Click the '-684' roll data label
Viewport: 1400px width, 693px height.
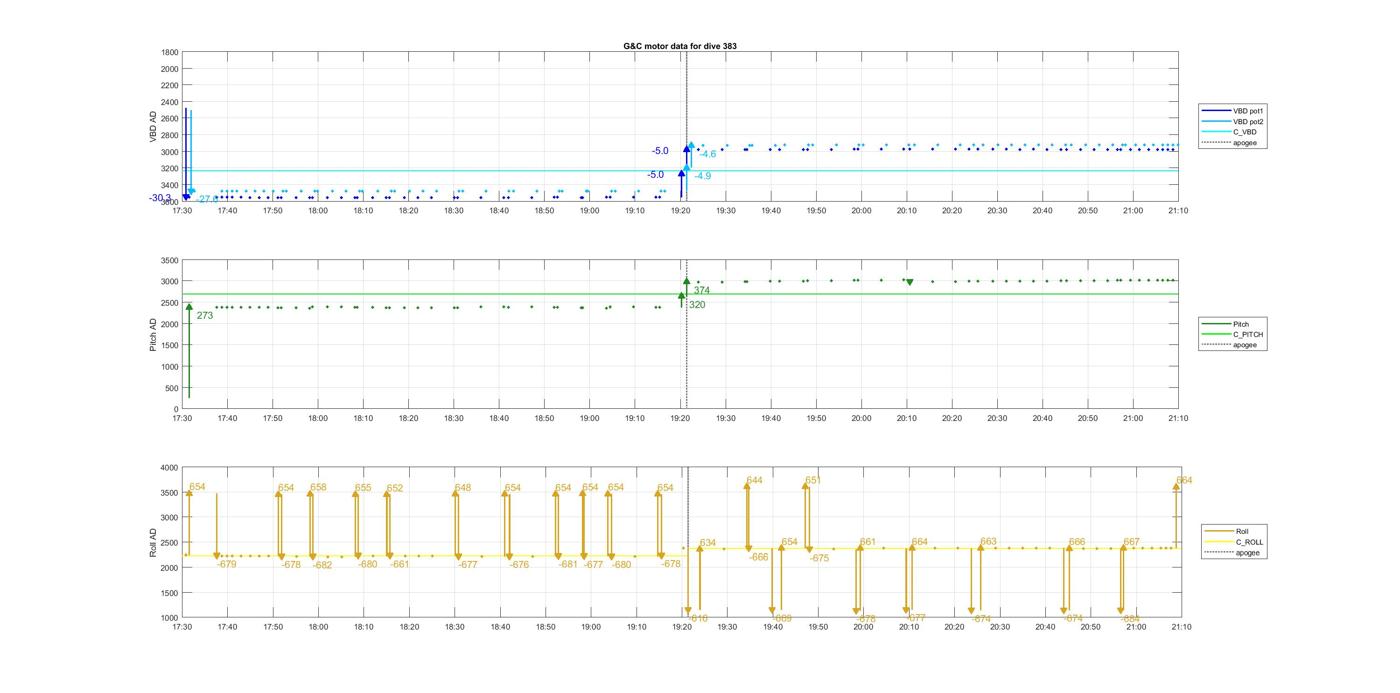[1130, 619]
